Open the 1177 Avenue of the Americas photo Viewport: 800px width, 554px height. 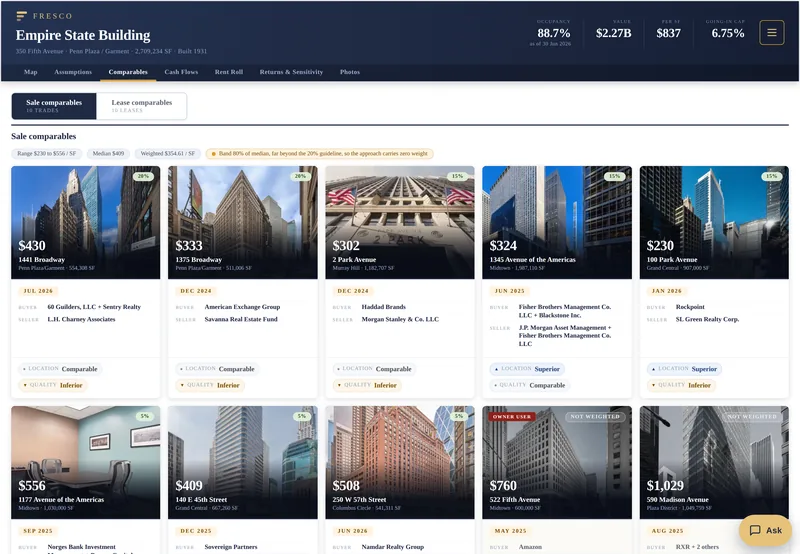click(86, 462)
